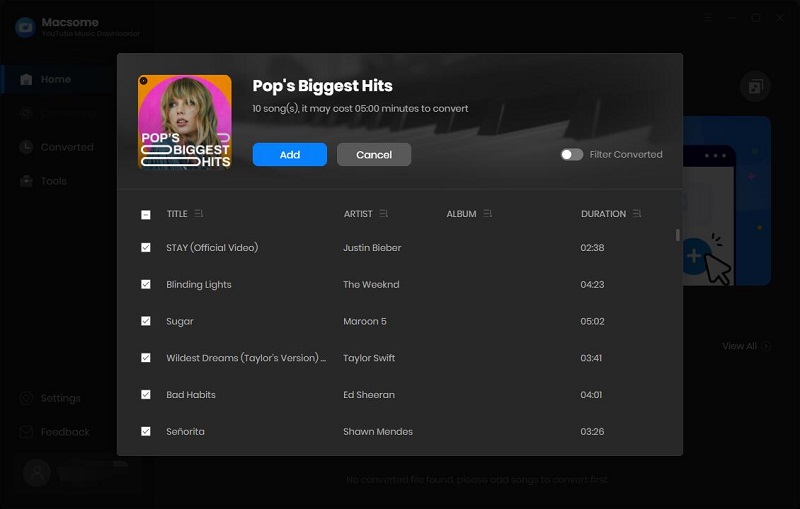Click the blue Add button
Screen dimensions: 800x509
pos(290,155)
